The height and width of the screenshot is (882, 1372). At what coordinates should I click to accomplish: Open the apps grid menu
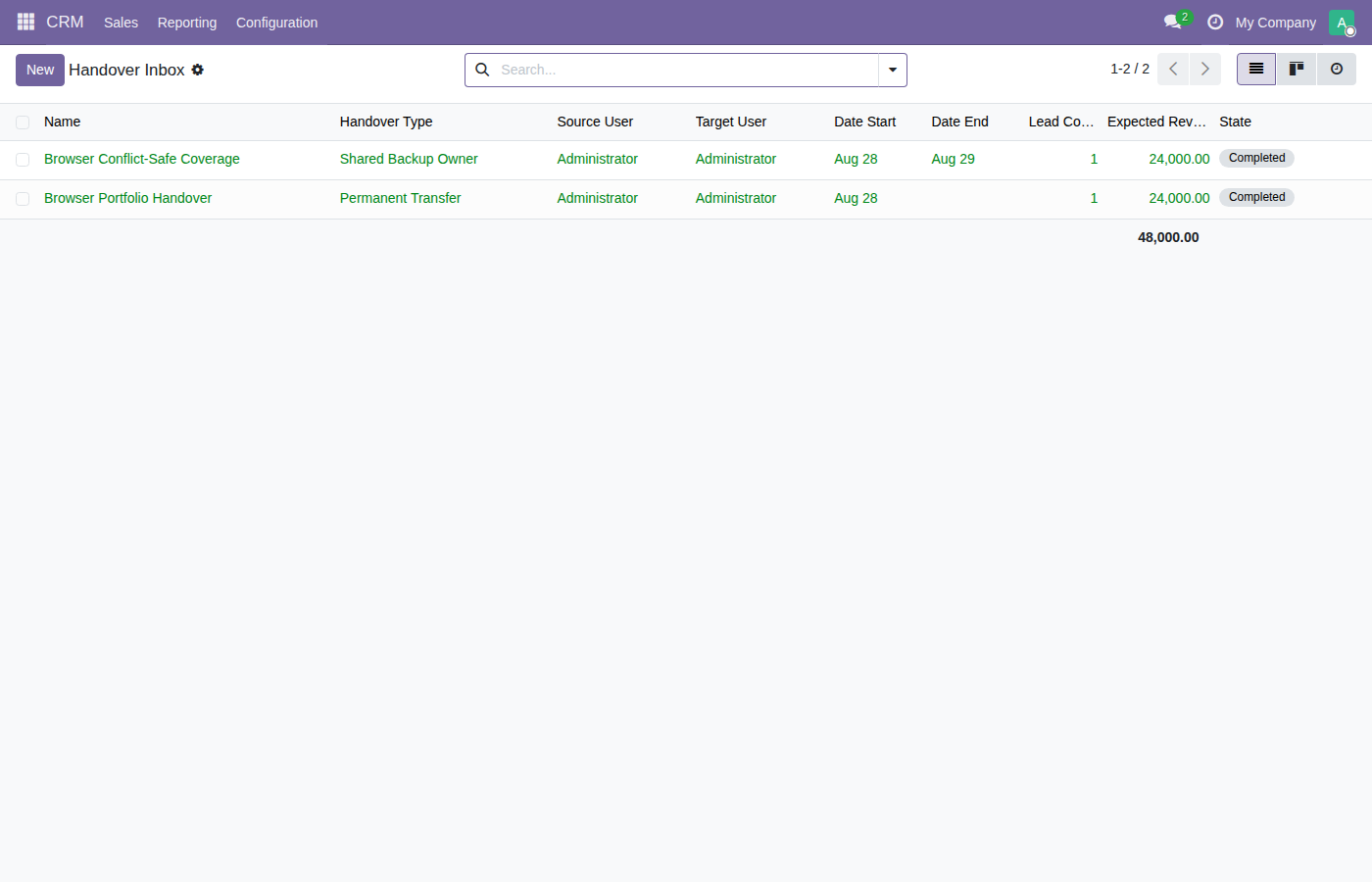pos(25,22)
